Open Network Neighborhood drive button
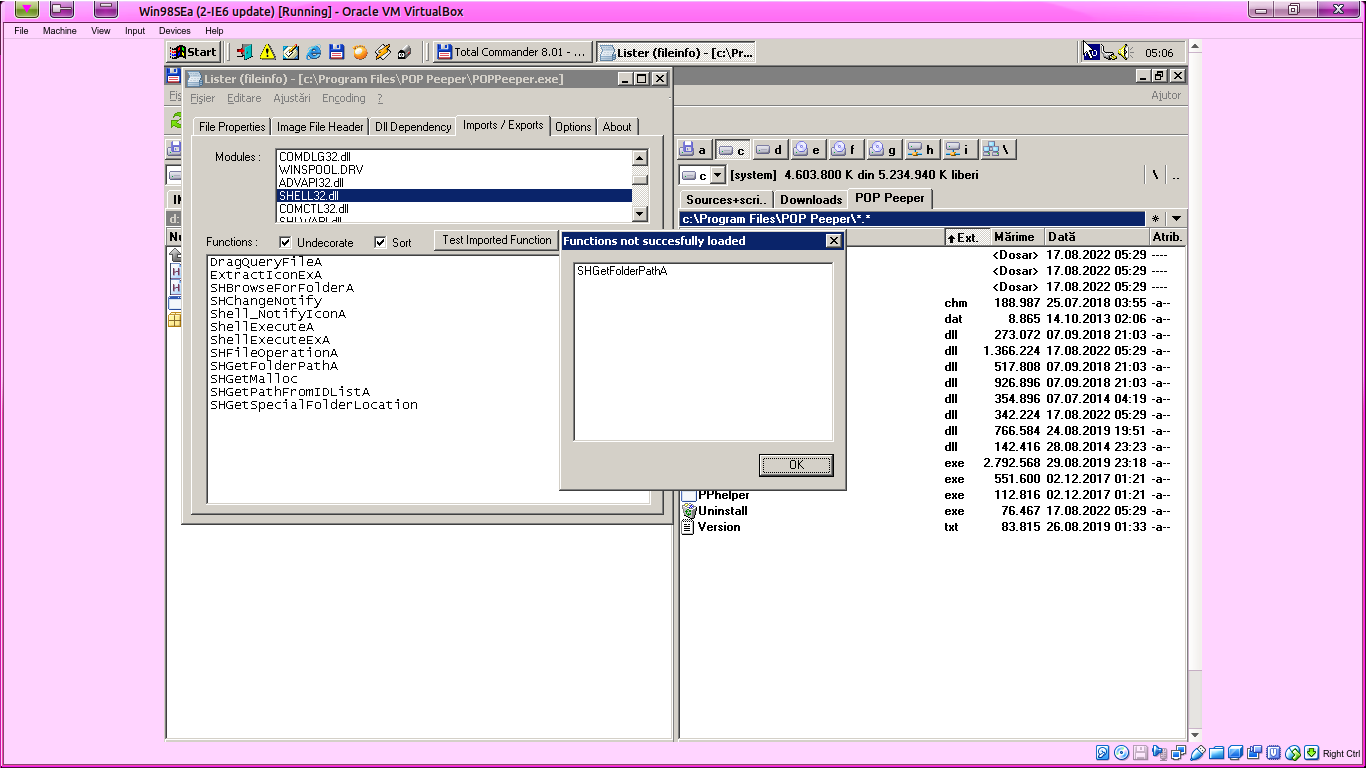The width and height of the screenshot is (1366, 768). [997, 150]
